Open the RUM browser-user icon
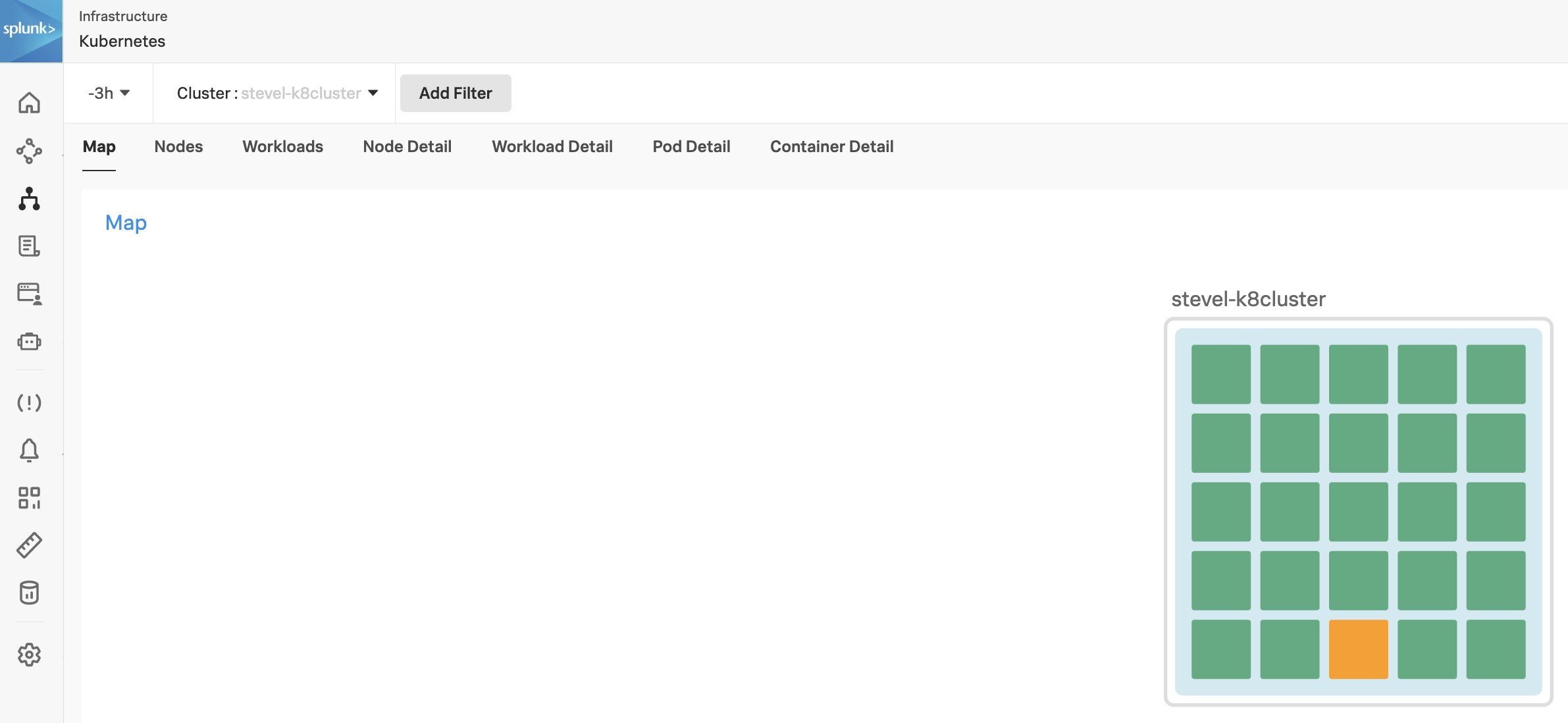The width and height of the screenshot is (1568, 723). click(x=29, y=294)
